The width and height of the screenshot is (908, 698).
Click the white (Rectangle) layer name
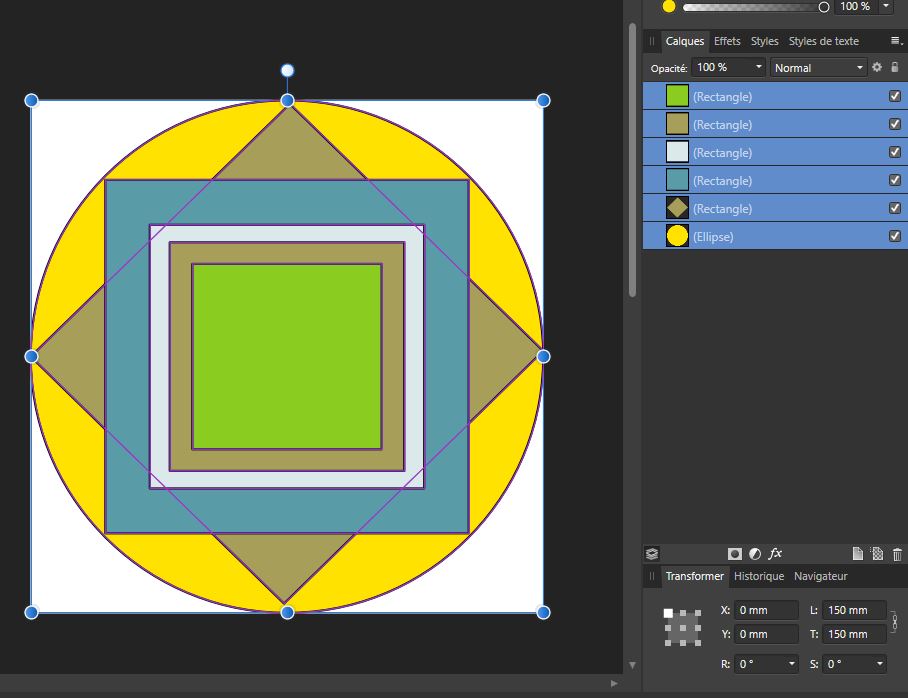(722, 153)
